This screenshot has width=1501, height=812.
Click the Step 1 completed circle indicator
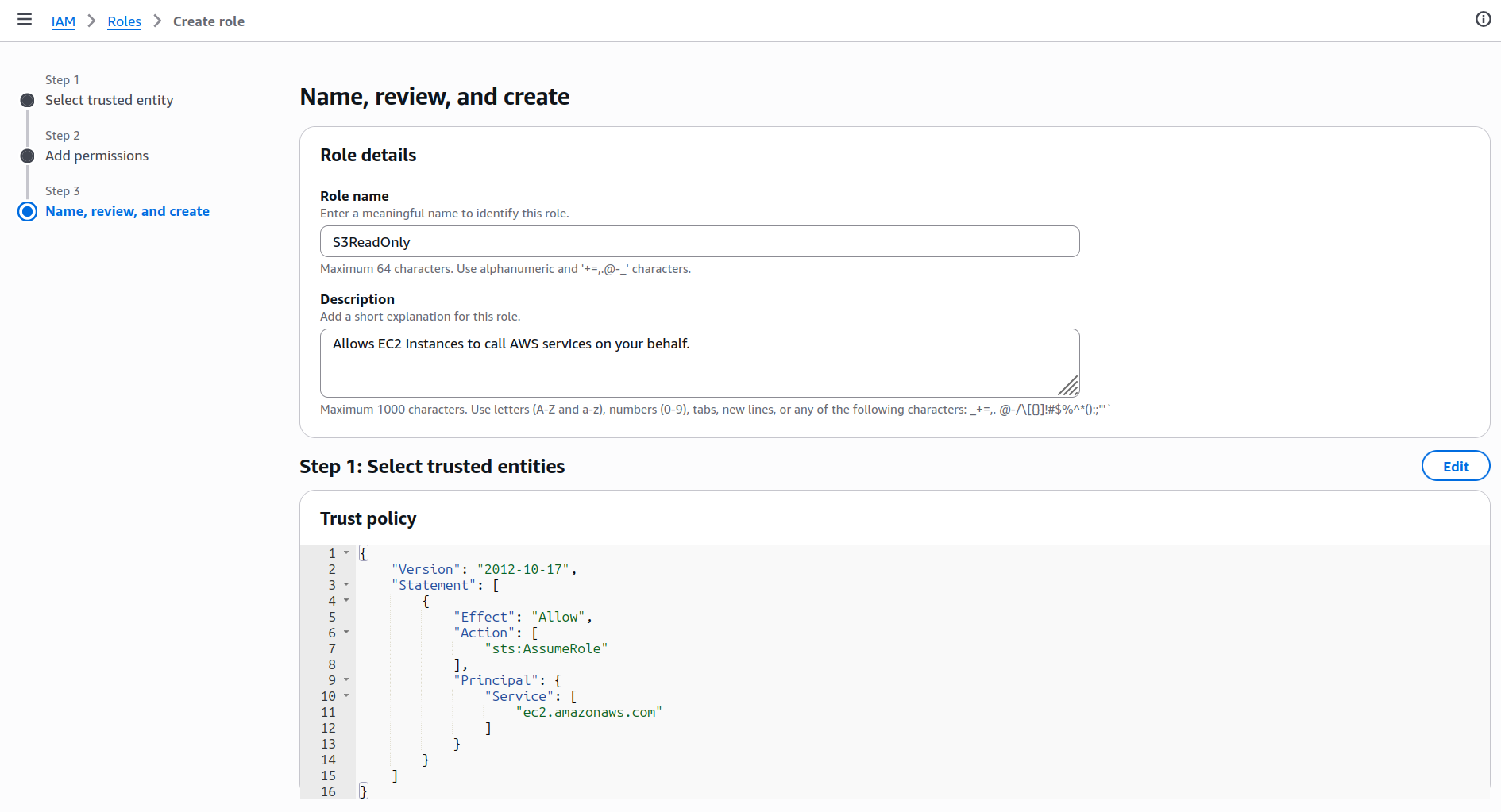(x=28, y=101)
